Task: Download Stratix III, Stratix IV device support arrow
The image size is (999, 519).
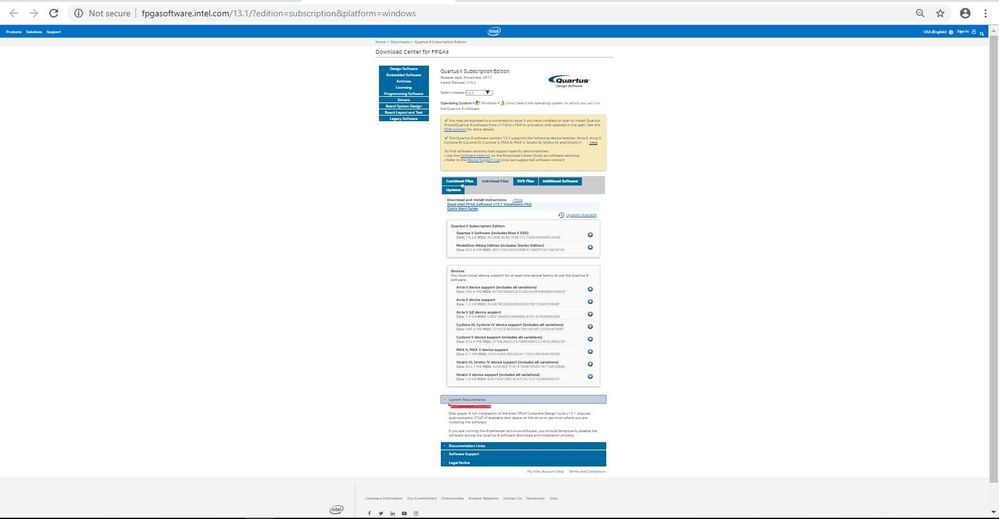Action: tap(590, 364)
